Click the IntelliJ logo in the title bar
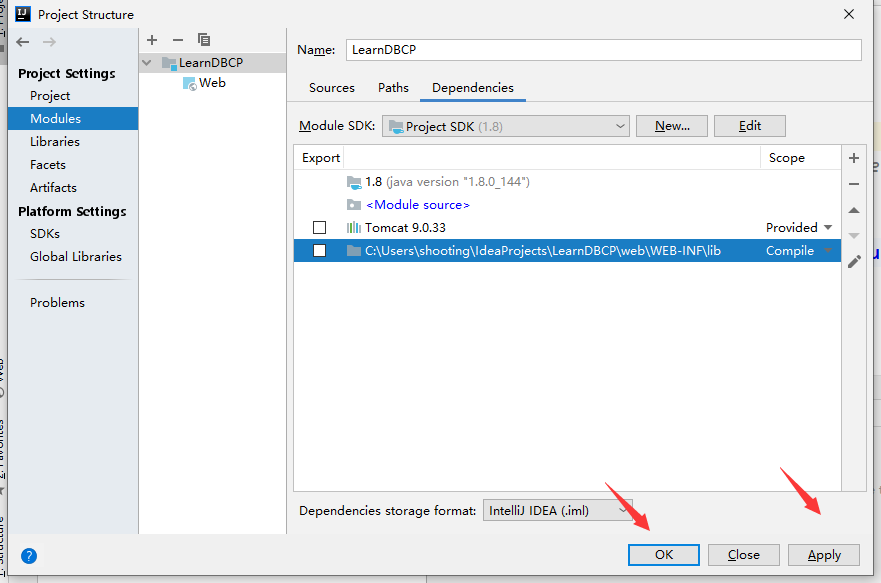The width and height of the screenshot is (881, 583). [23, 14]
